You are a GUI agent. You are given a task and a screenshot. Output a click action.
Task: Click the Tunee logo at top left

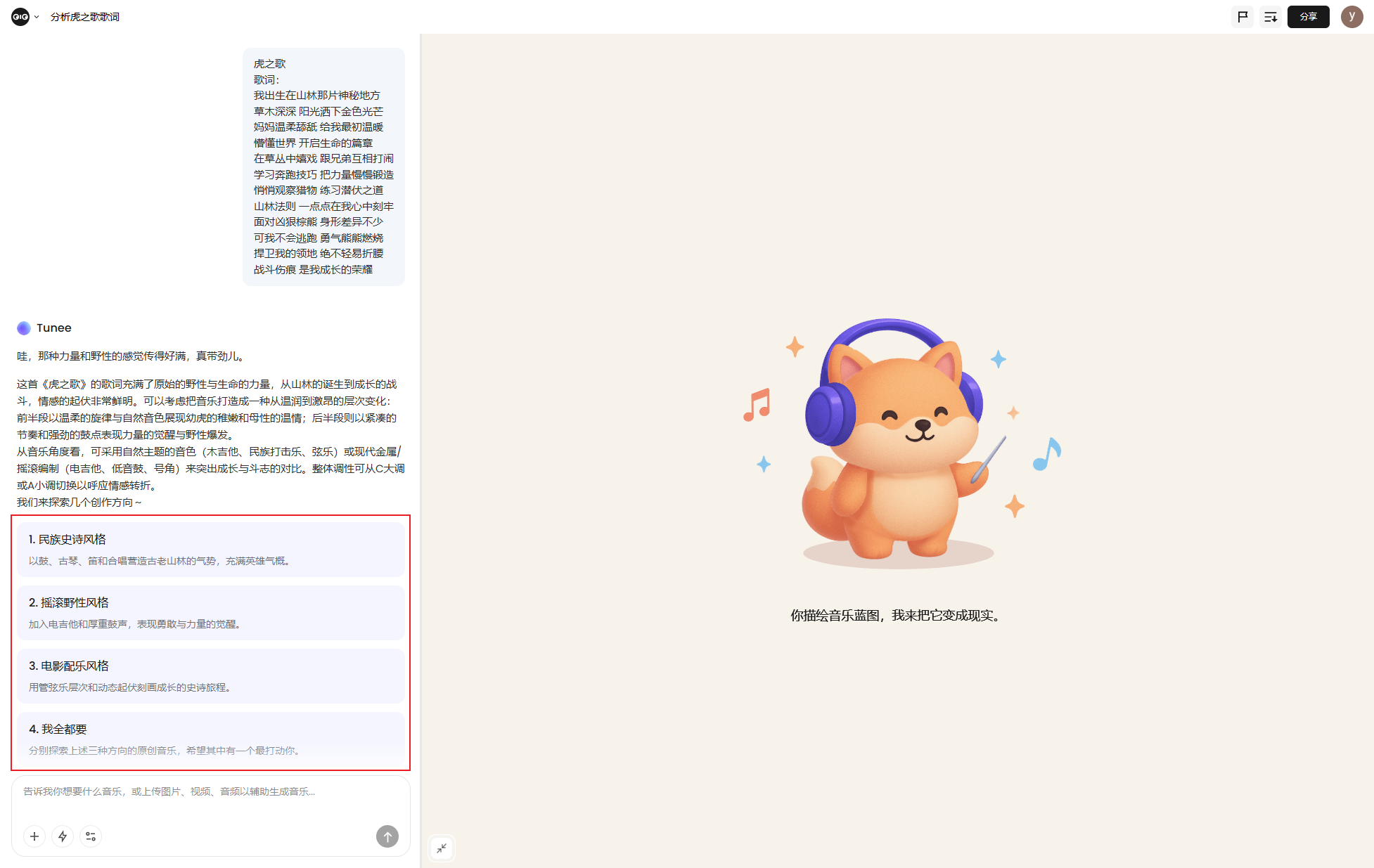pyautogui.click(x=20, y=17)
